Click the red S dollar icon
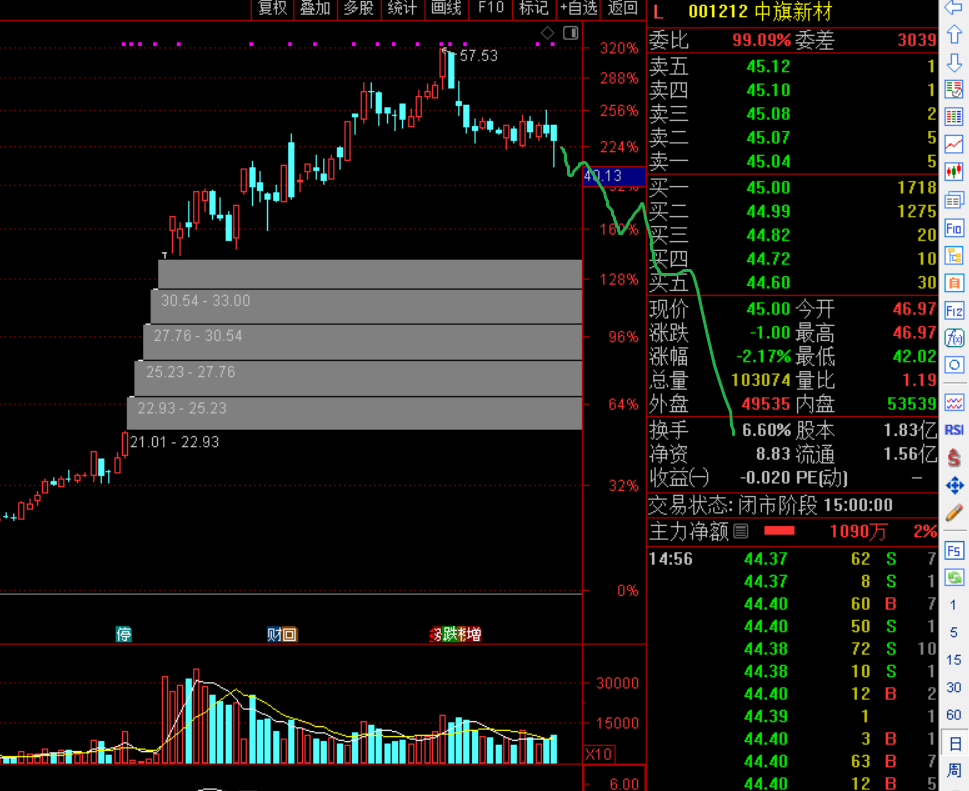969x791 pixels. 954,458
